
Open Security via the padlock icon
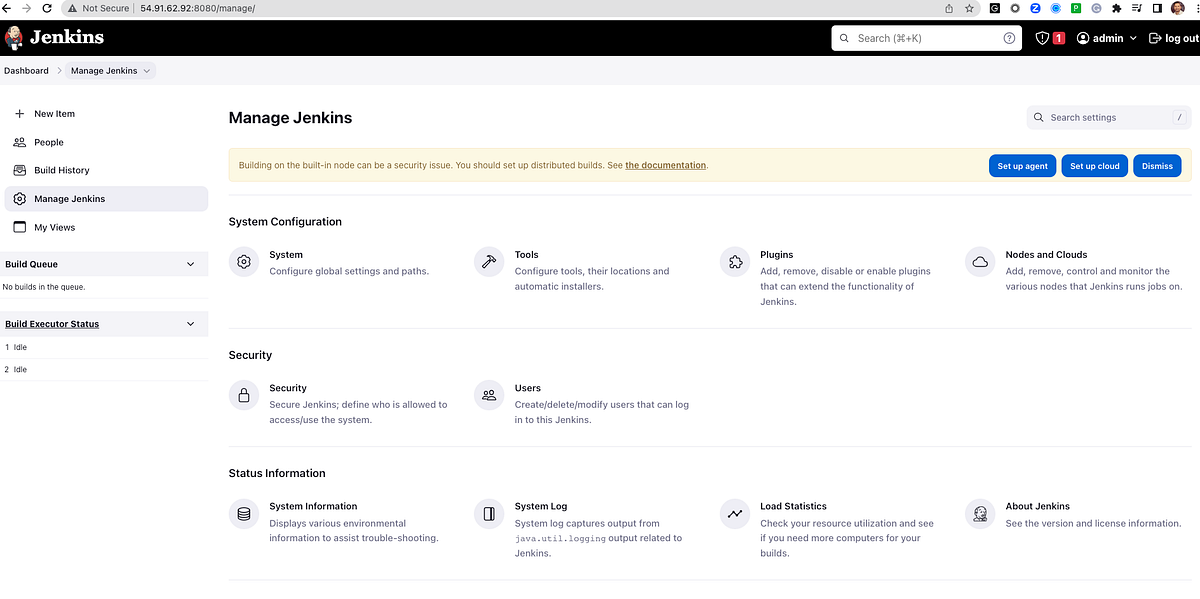click(243, 395)
